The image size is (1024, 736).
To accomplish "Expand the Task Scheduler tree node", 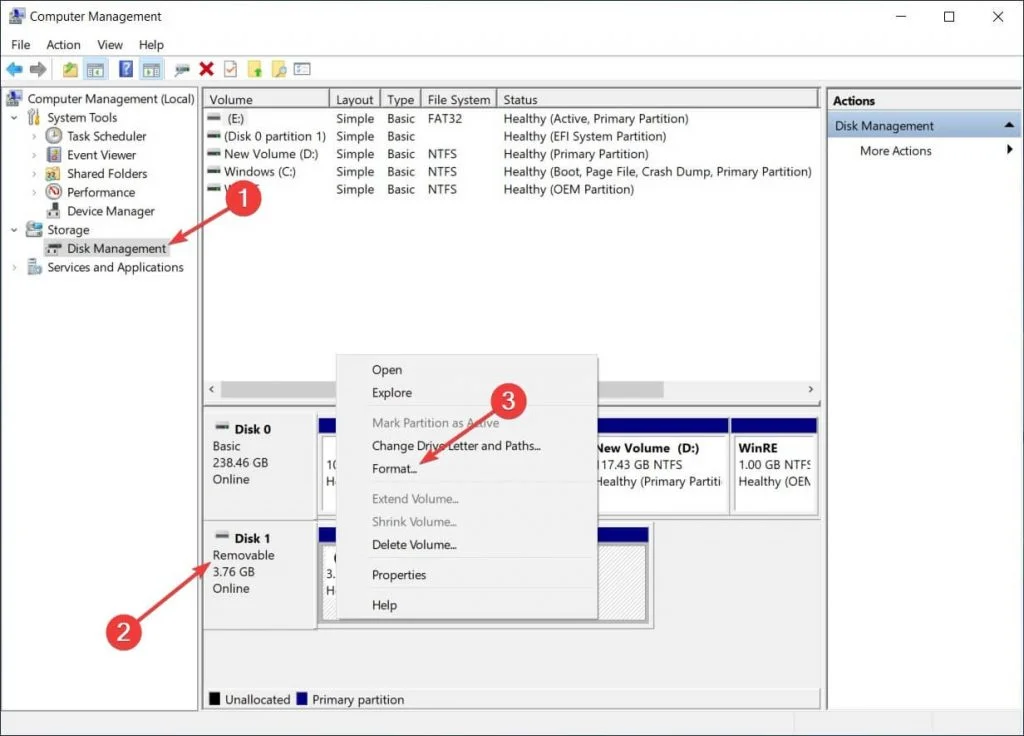I will 34,136.
